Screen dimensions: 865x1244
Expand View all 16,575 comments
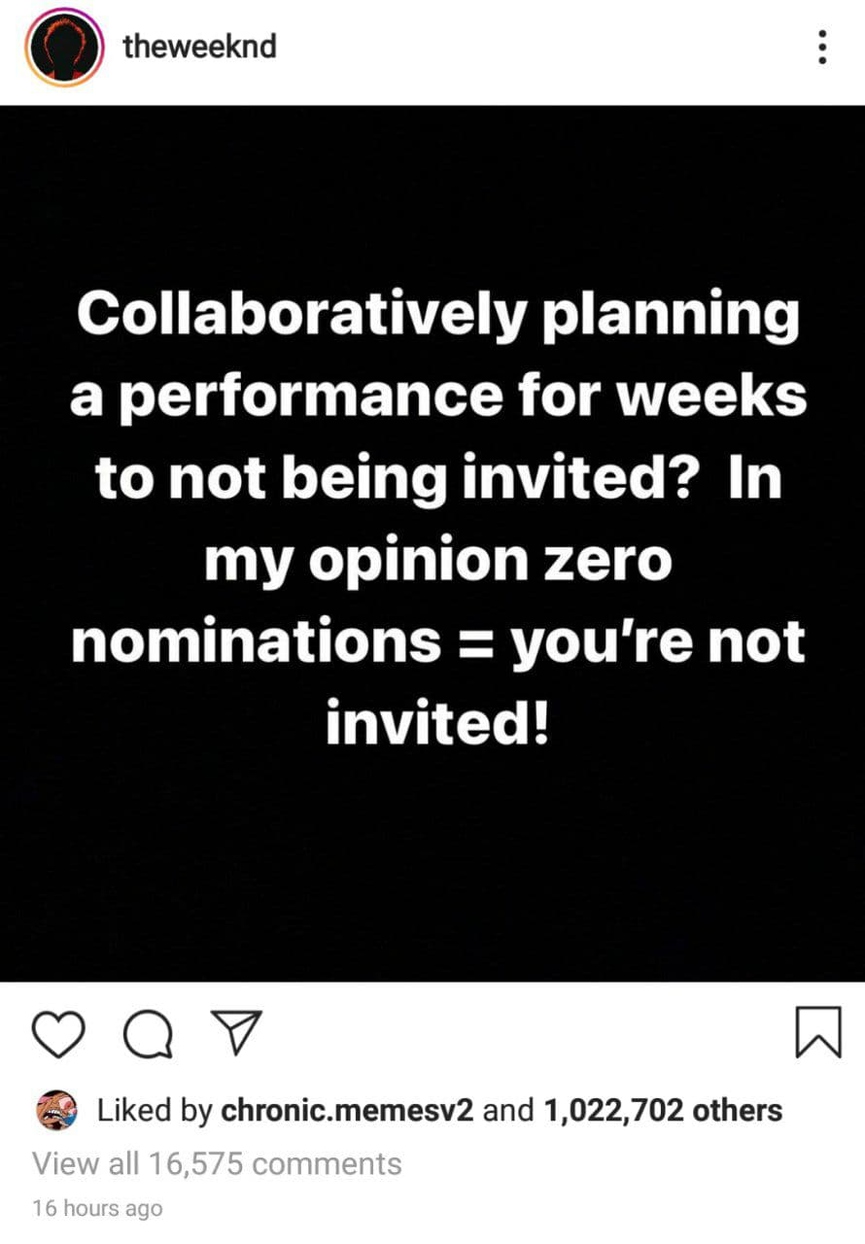pyautogui.click(x=217, y=1163)
